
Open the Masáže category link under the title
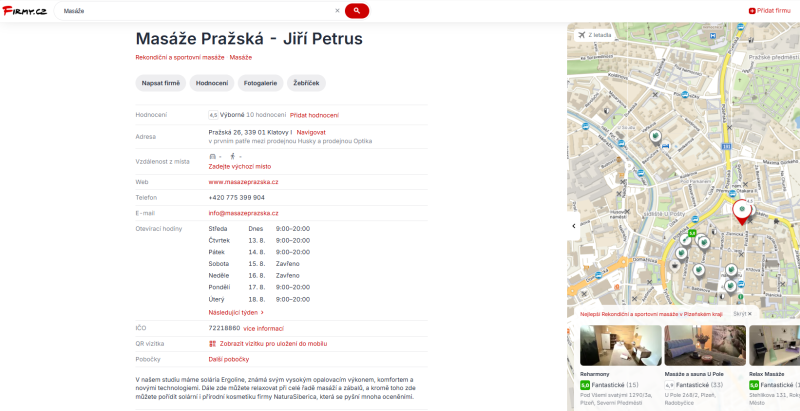[241, 58]
